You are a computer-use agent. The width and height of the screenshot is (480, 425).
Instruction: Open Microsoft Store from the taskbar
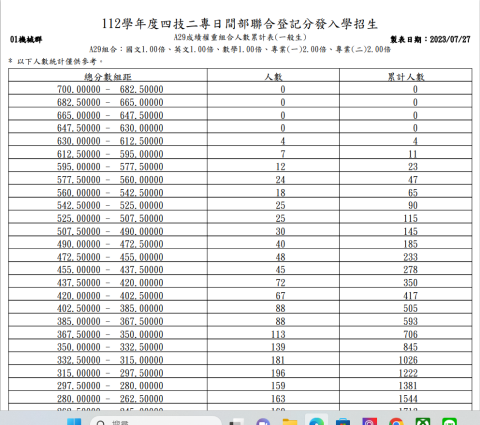coord(343,422)
